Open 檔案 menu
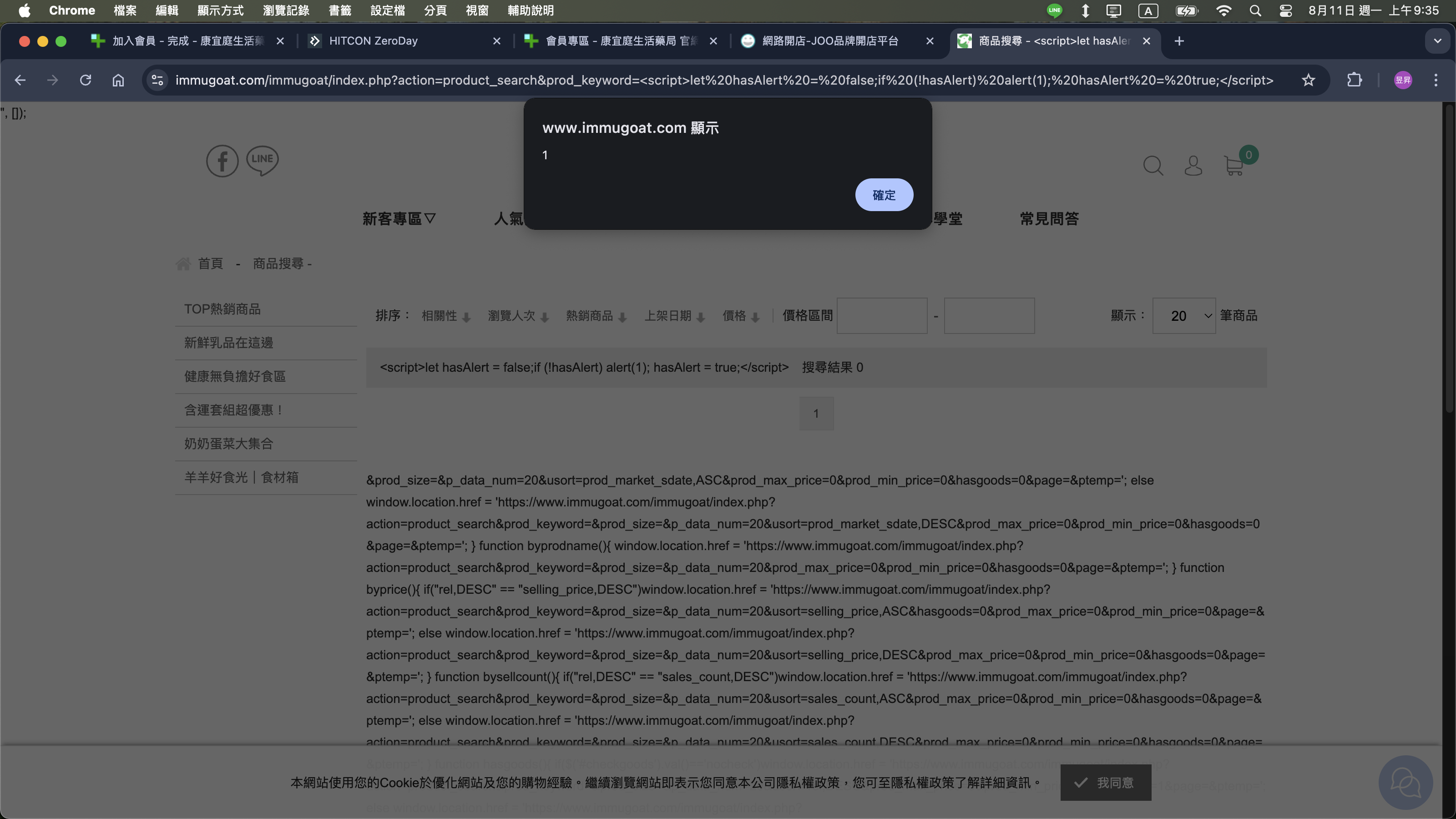1456x819 pixels. click(125, 10)
